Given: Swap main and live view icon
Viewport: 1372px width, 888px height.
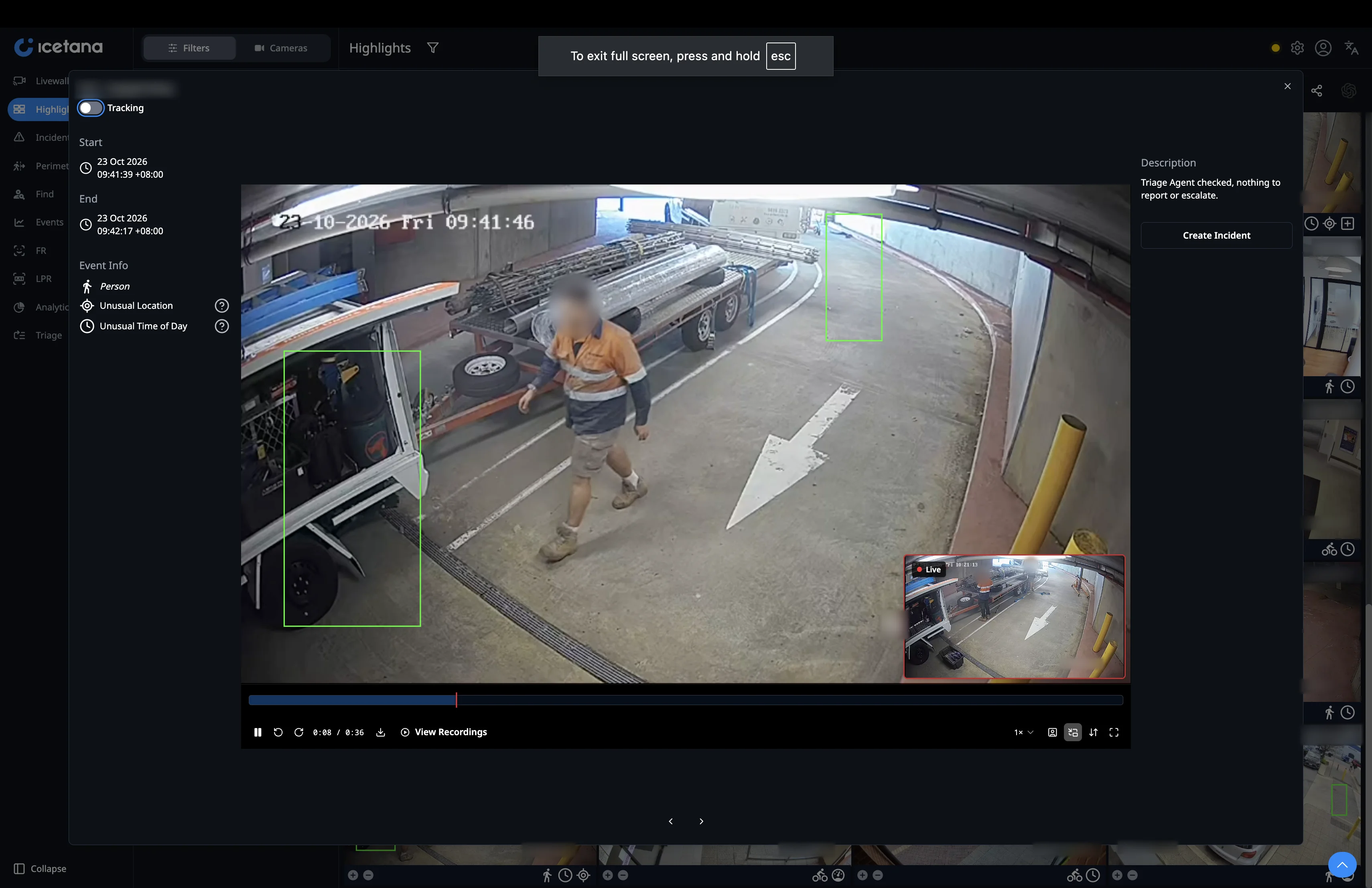Looking at the screenshot, I should point(1093,732).
